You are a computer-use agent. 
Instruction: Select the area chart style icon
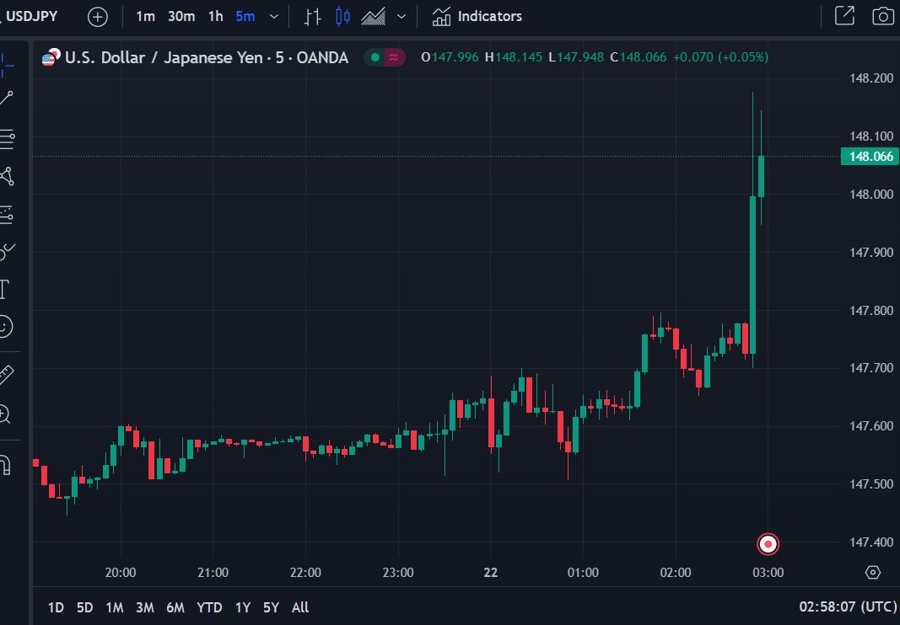(373, 17)
